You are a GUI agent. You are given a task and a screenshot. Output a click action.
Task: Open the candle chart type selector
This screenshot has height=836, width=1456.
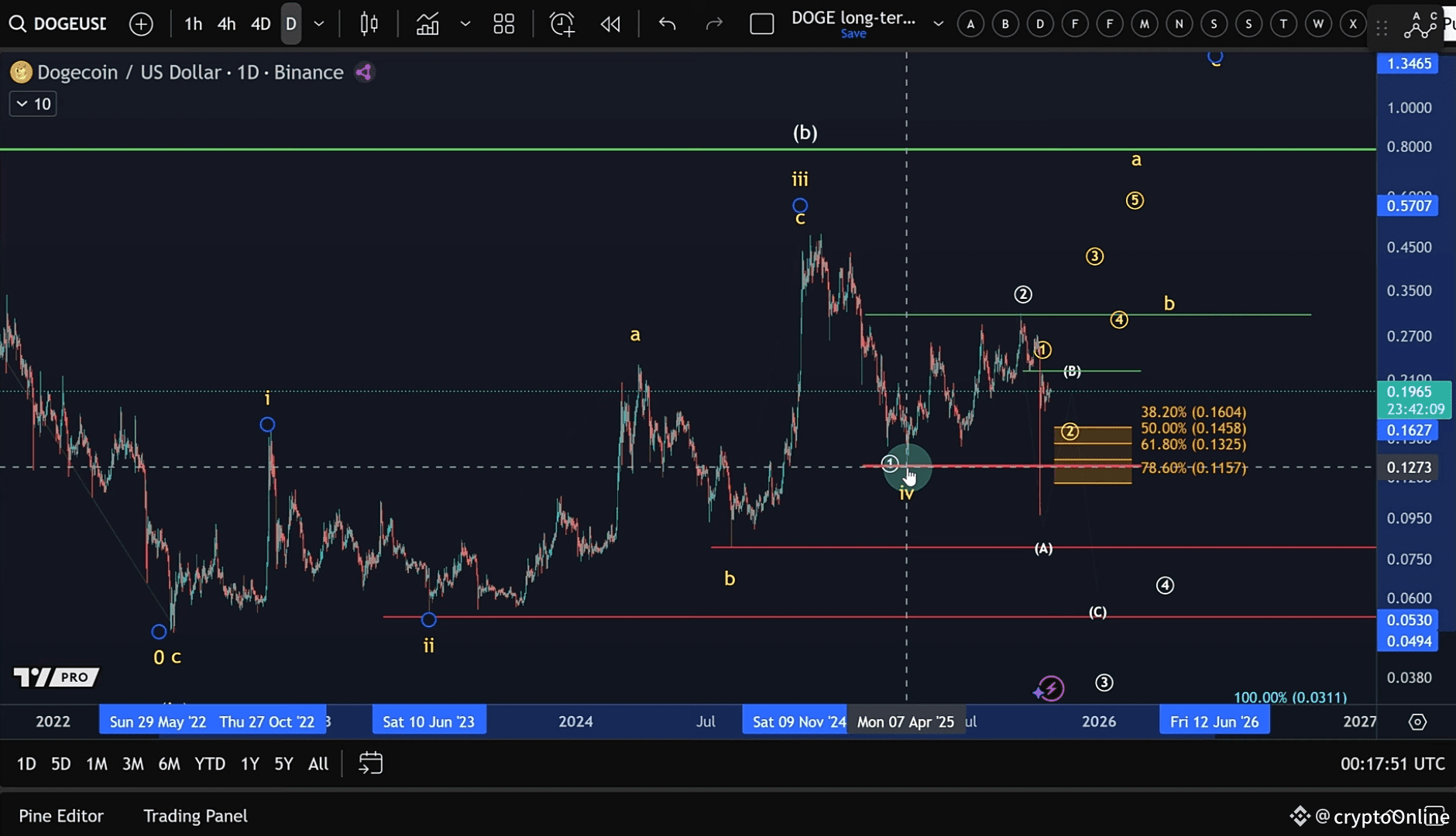(369, 24)
